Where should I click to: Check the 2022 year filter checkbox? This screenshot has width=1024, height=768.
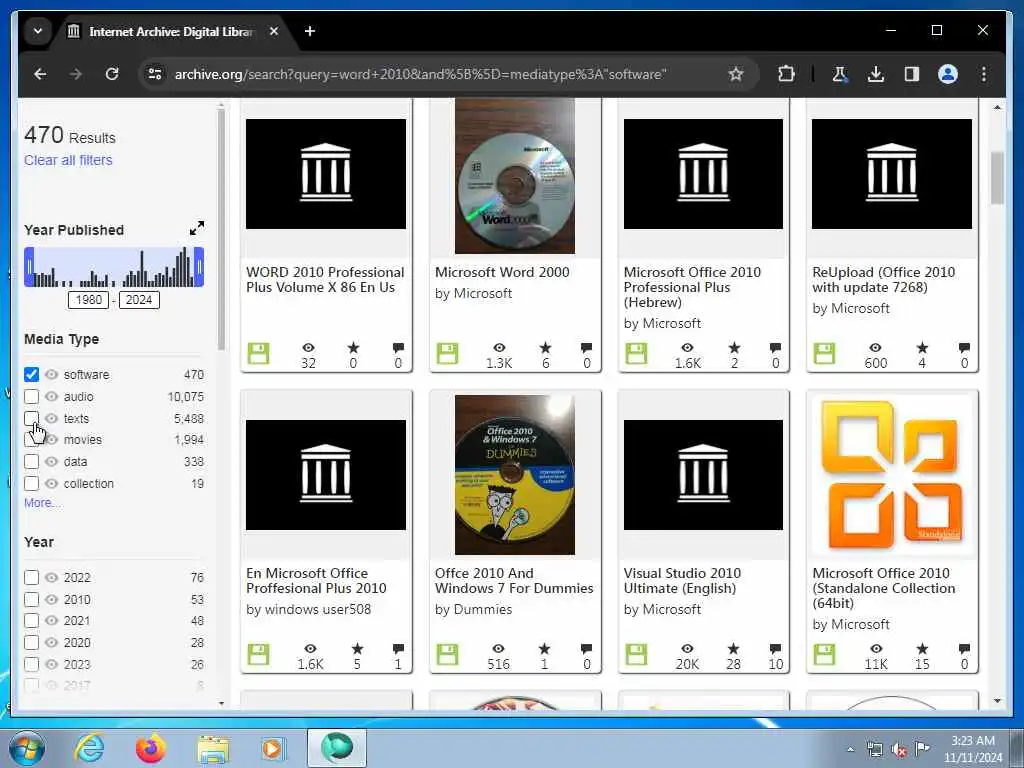pos(31,577)
